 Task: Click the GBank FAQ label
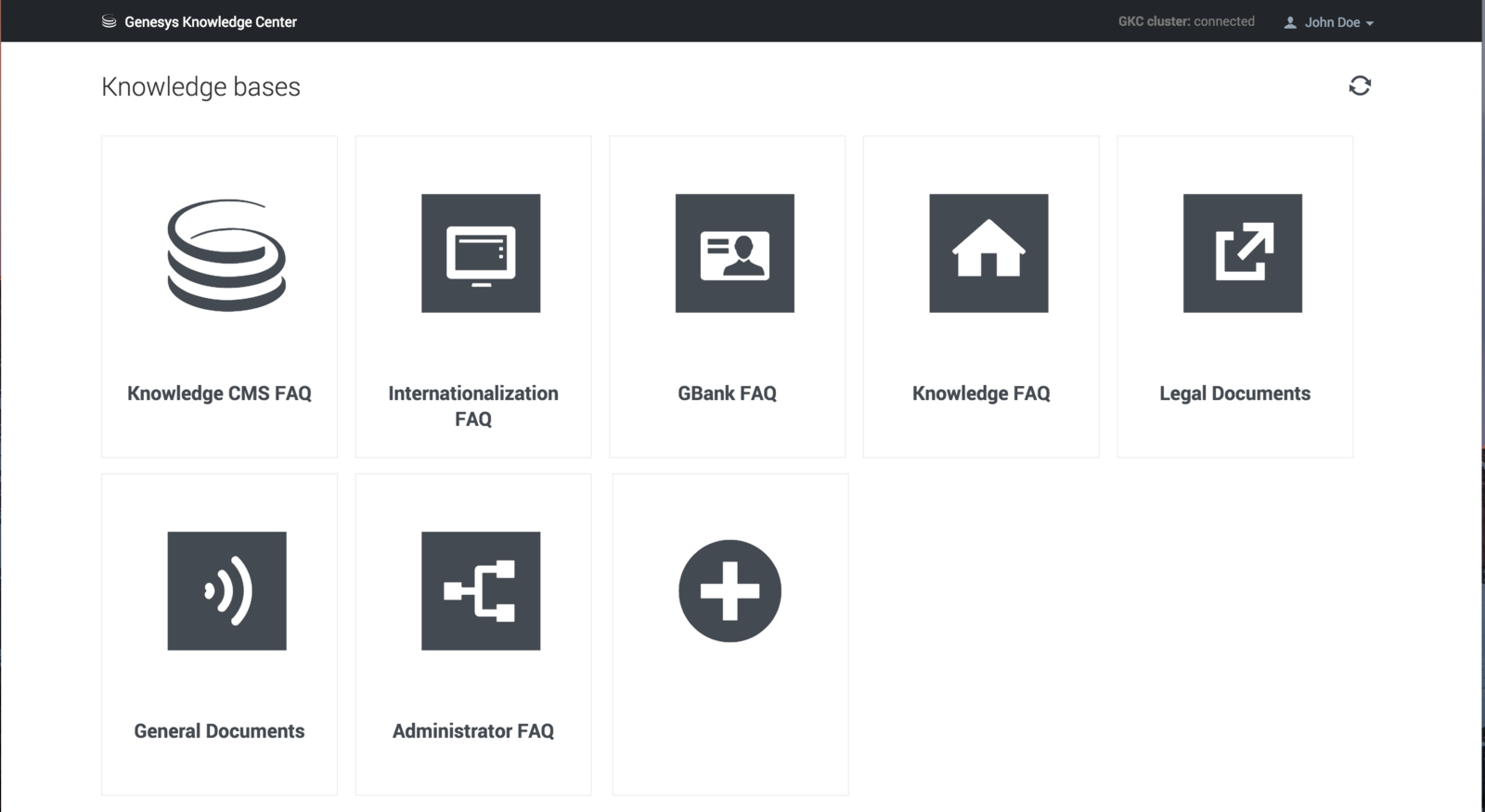click(727, 393)
